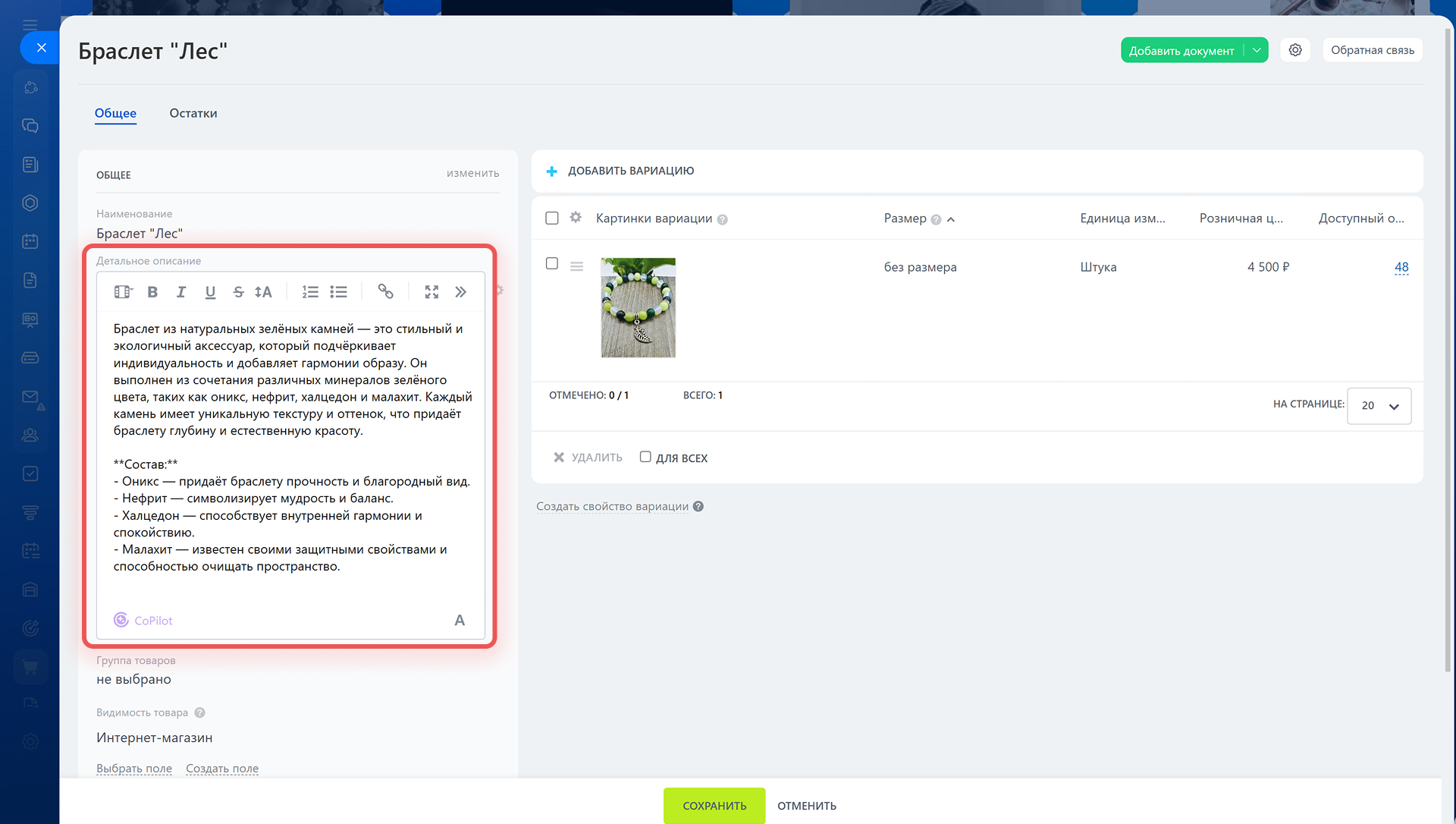Expand description editor to fullscreen

pyautogui.click(x=431, y=292)
